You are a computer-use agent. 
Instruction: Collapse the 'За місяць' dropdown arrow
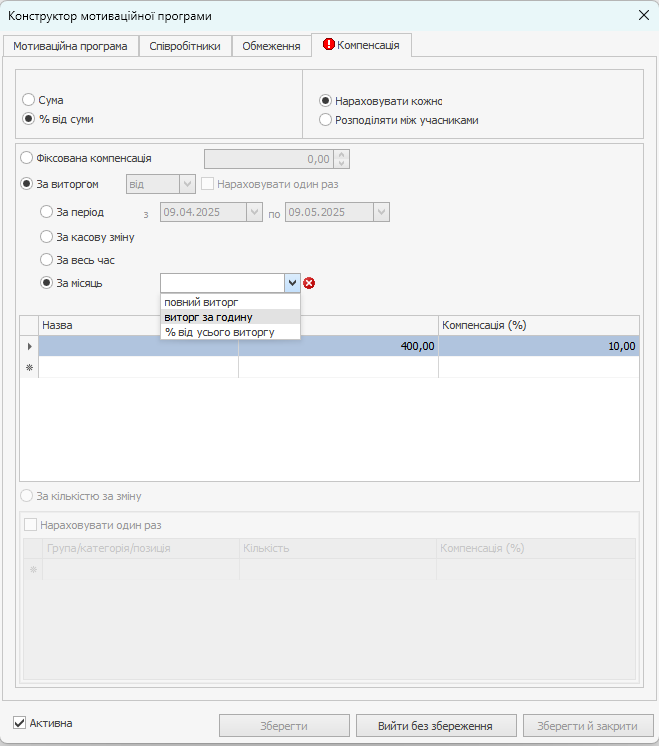click(x=291, y=283)
